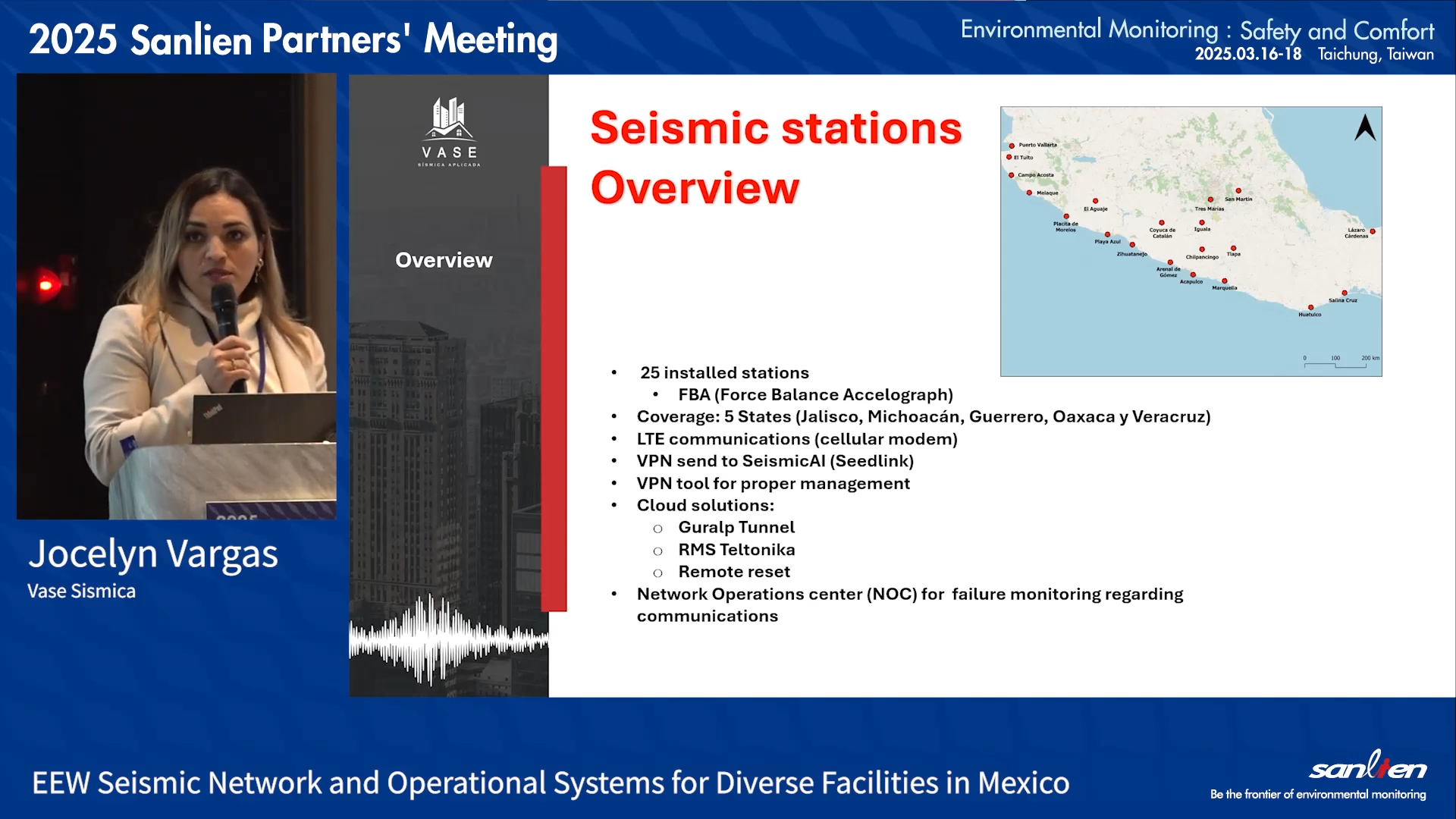
Task: Click the San Martín station marker
Action: [1238, 191]
